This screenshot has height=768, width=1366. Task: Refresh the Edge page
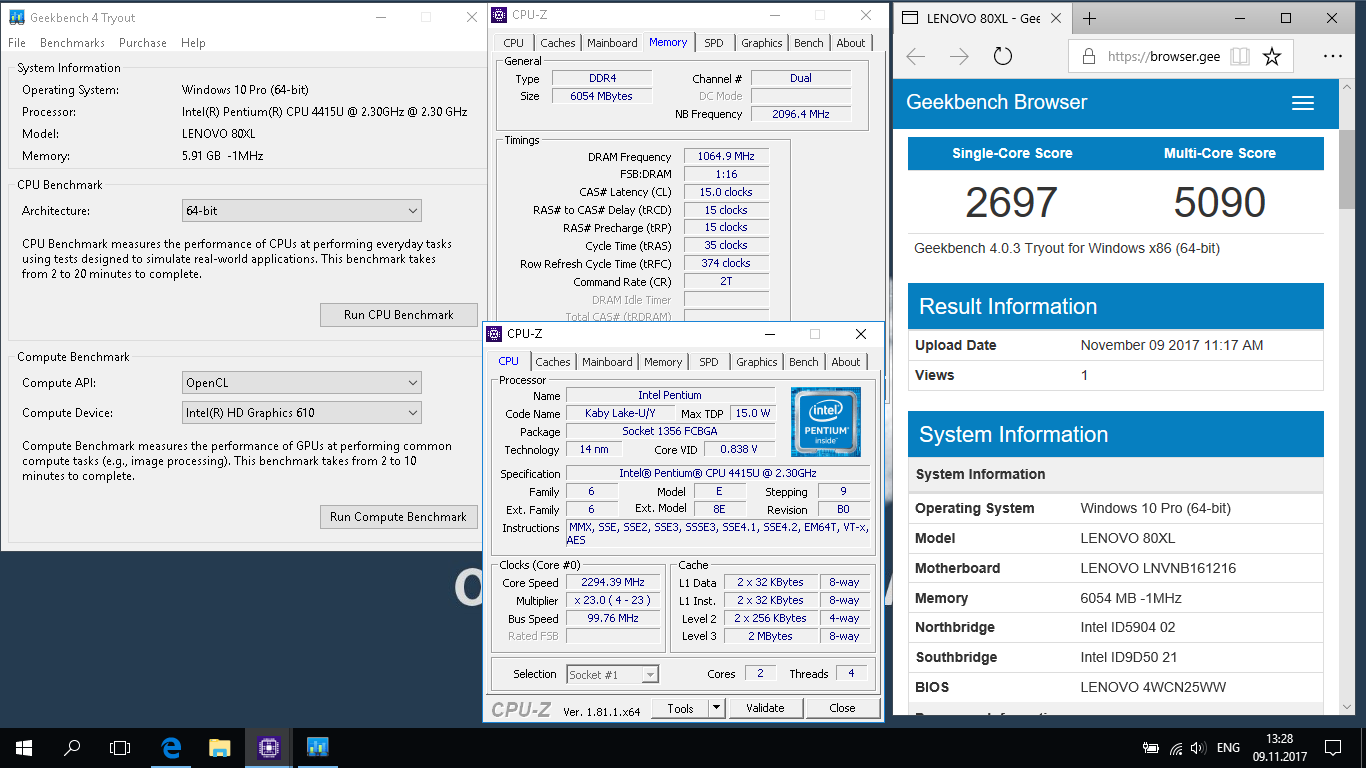pos(1003,57)
